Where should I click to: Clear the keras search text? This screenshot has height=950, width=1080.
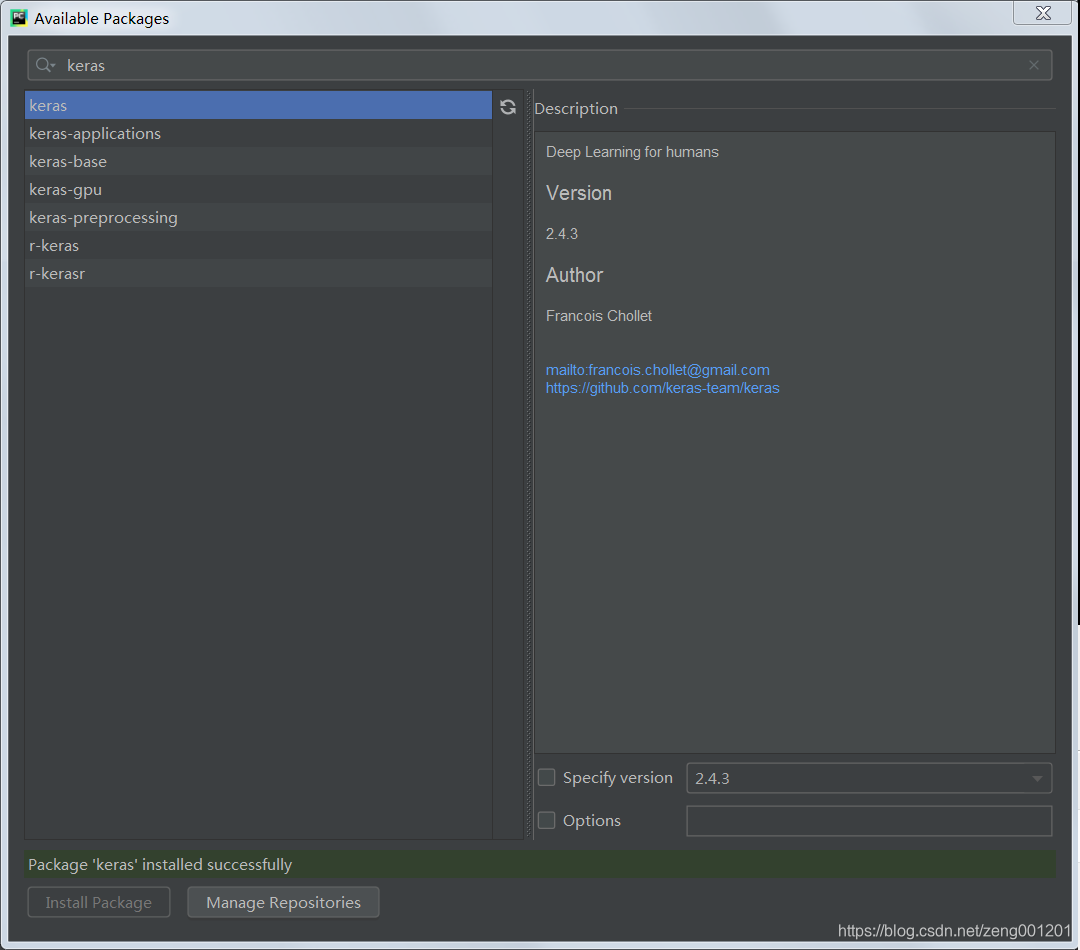tap(1033, 65)
